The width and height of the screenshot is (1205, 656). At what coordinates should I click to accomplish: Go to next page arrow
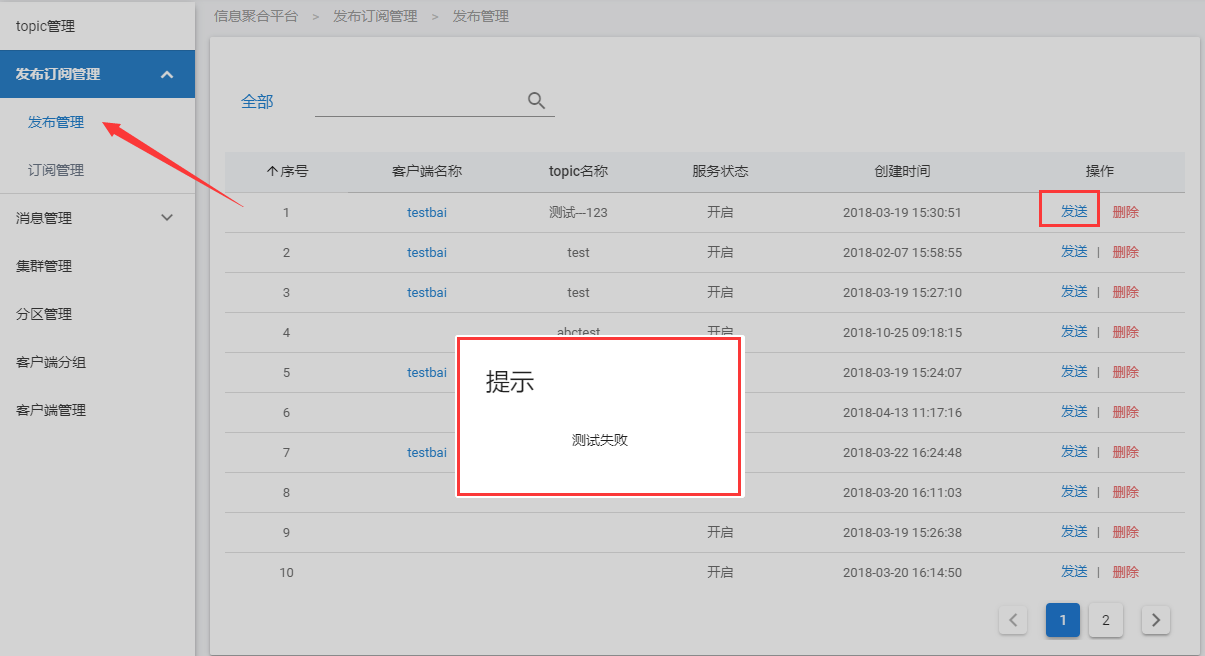[x=1156, y=620]
